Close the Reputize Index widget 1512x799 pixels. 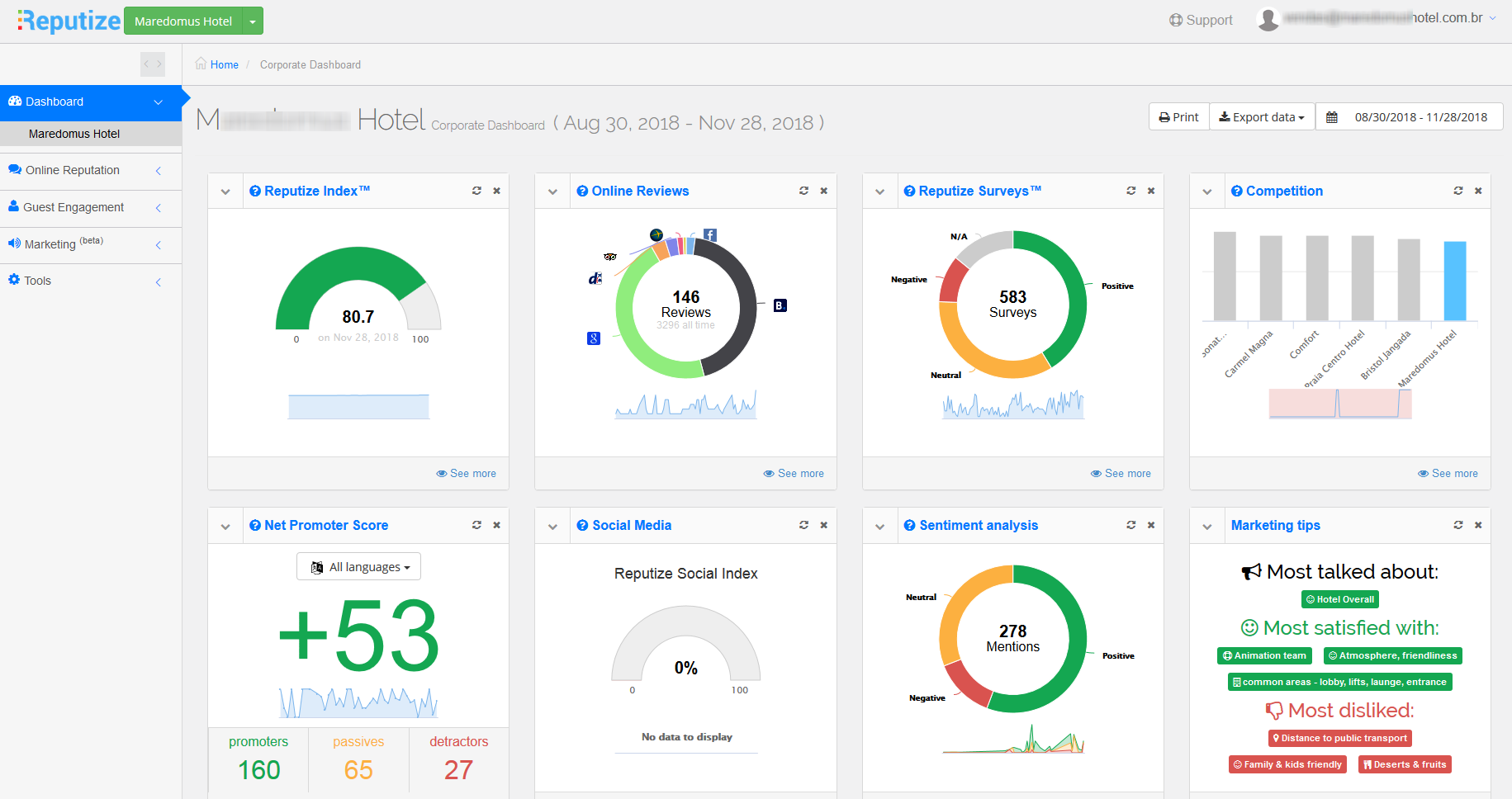pos(497,191)
